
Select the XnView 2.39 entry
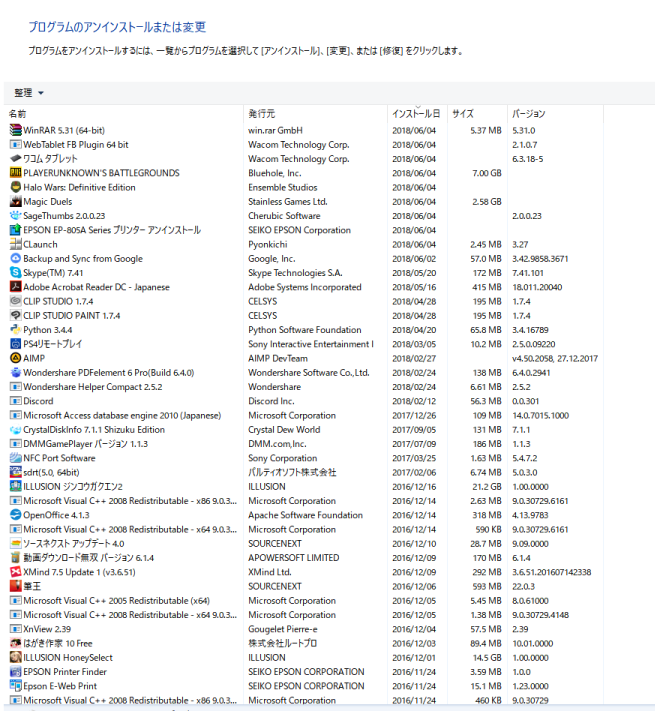pos(306,629)
